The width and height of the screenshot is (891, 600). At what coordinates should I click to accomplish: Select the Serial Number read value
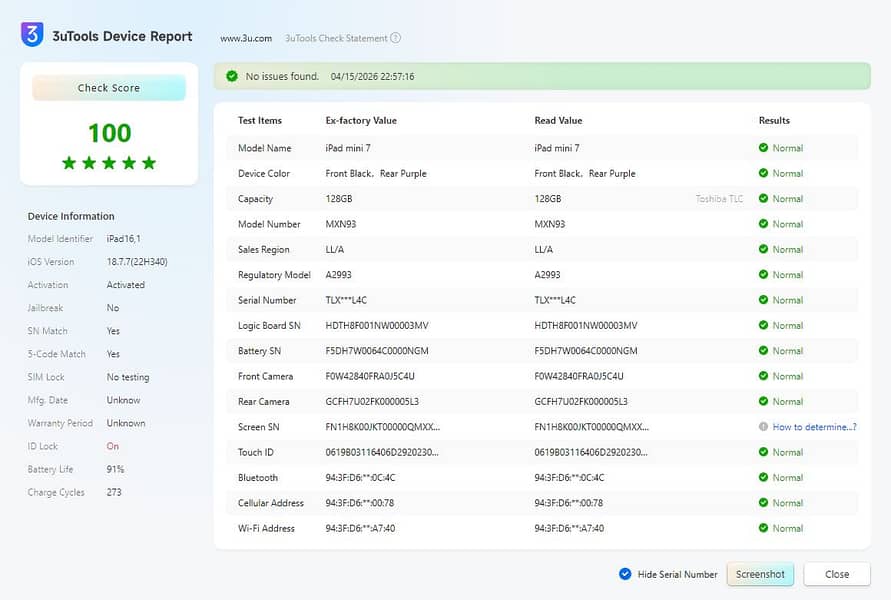tap(555, 300)
